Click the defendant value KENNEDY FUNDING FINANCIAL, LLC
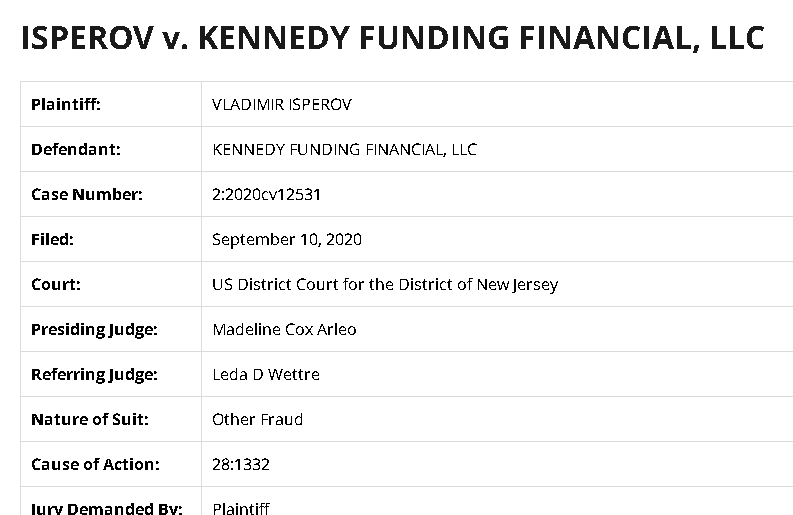This screenshot has height=515, width=793. point(344,150)
